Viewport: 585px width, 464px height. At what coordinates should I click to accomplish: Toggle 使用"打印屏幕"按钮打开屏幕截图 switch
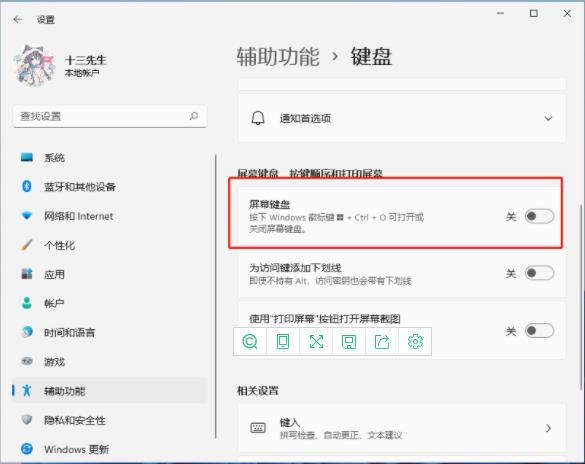click(x=539, y=331)
